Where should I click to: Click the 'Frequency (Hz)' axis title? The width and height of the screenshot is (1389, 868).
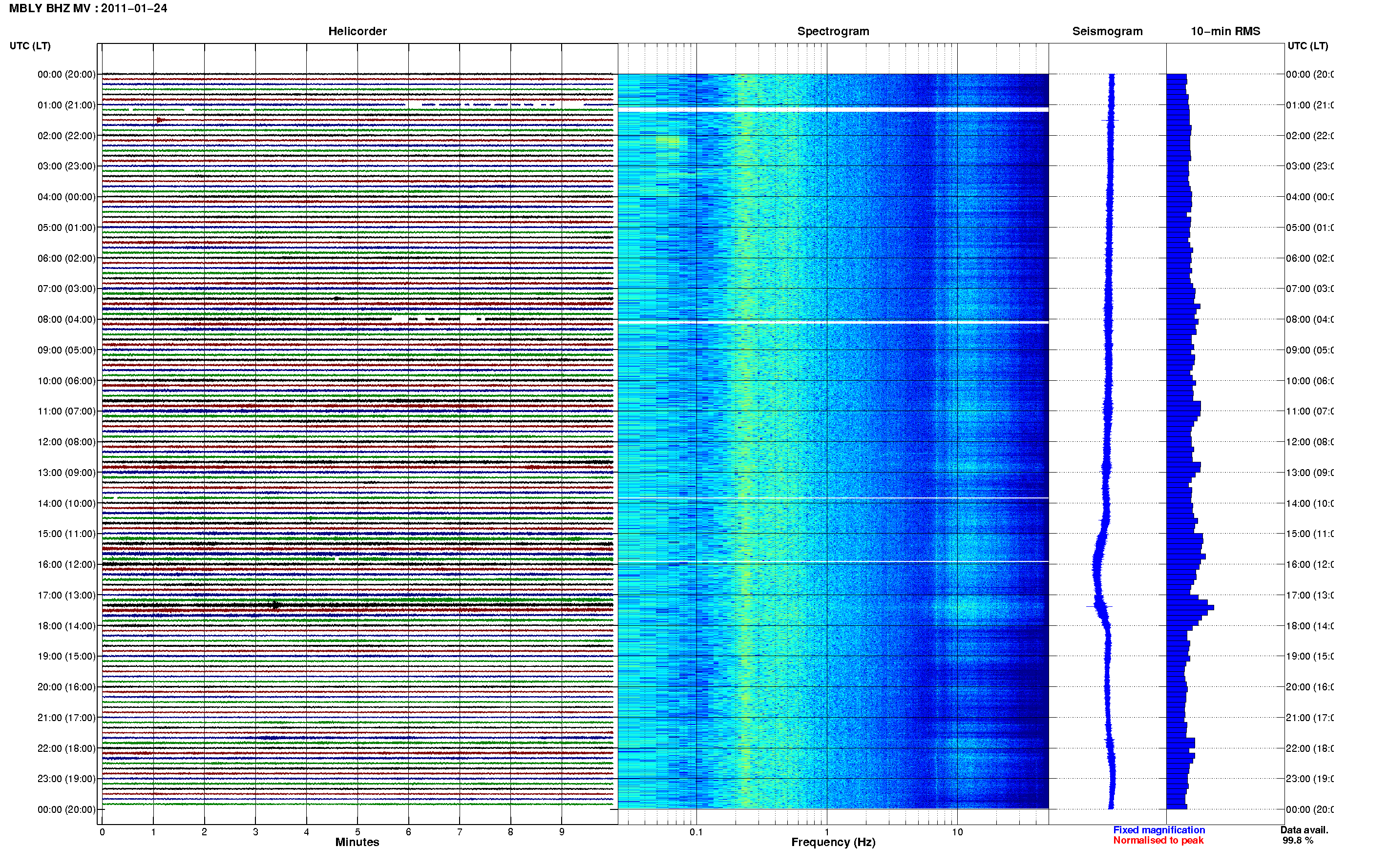coord(833,842)
